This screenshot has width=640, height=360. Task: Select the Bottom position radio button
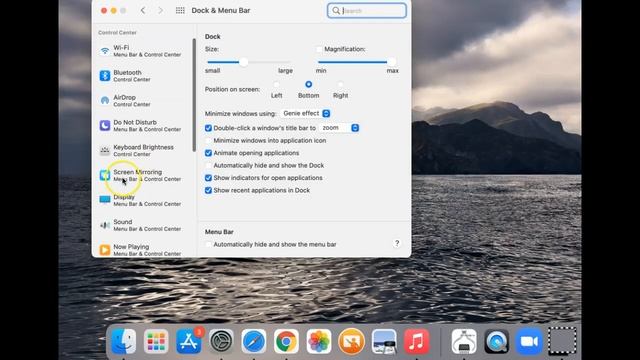(309, 84)
